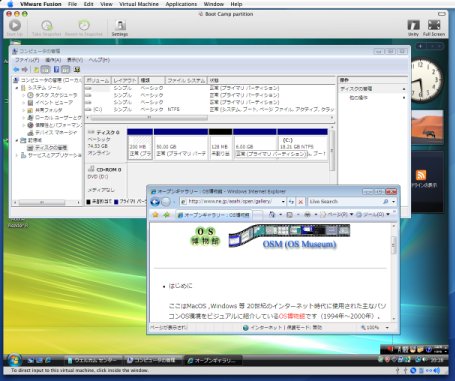
Task: Click the ボリューム column header
Action: [x=97, y=80]
